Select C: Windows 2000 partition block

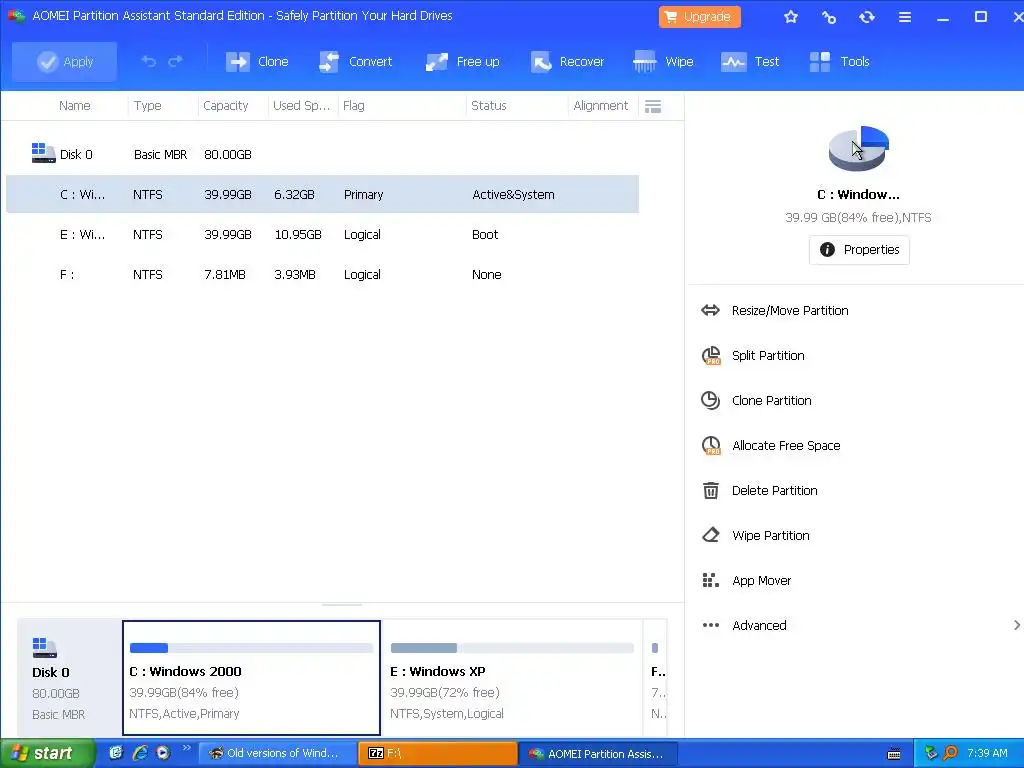251,678
